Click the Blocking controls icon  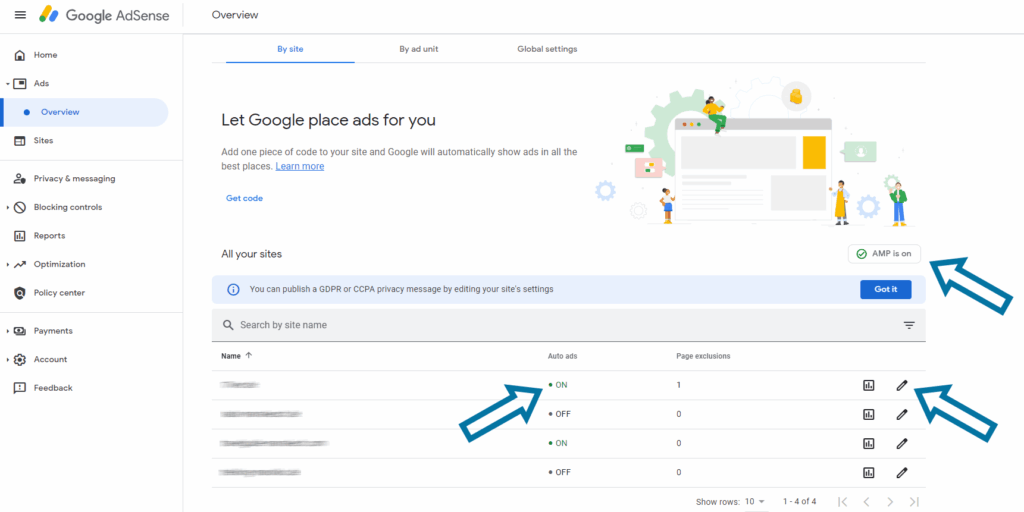[x=20, y=207]
